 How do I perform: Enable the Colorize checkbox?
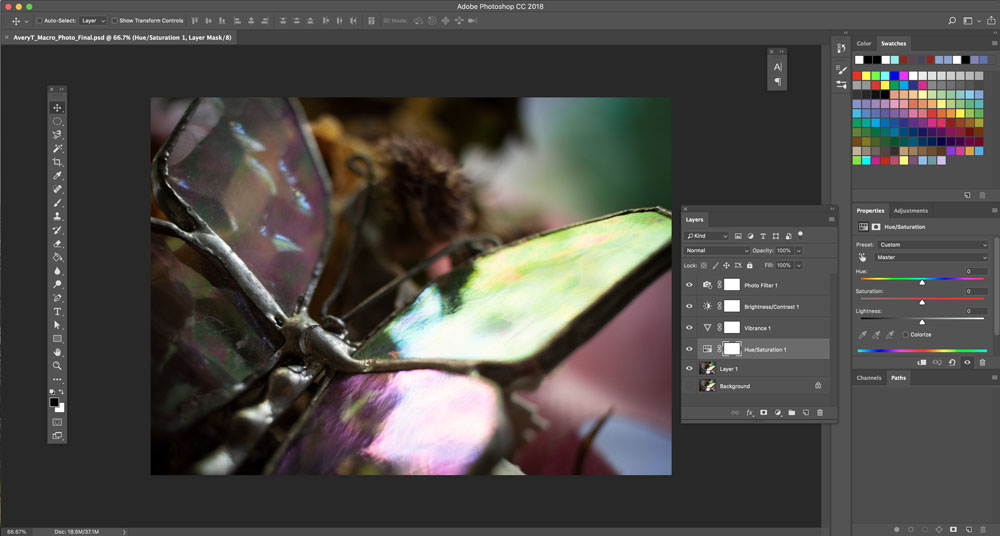(x=906, y=334)
